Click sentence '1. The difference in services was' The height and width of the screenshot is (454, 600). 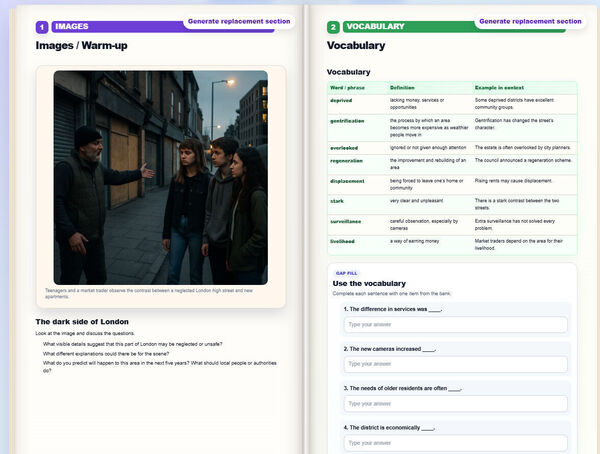(393, 309)
